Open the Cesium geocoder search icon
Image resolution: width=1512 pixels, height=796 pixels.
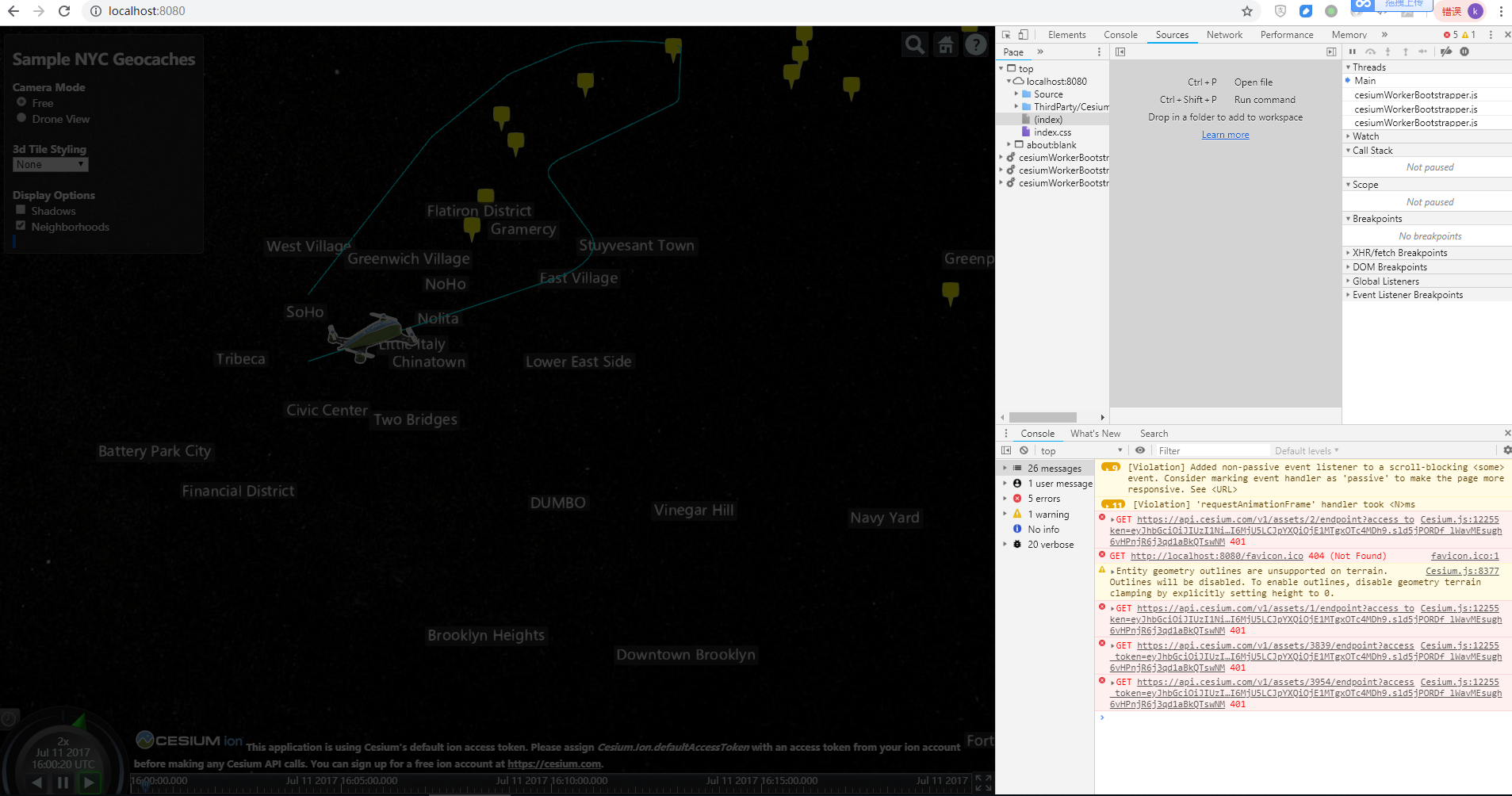click(x=915, y=45)
